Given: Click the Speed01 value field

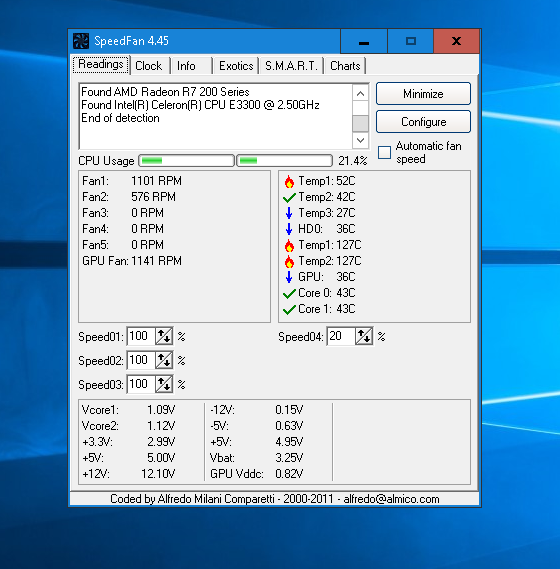Looking at the screenshot, I should click(x=142, y=336).
